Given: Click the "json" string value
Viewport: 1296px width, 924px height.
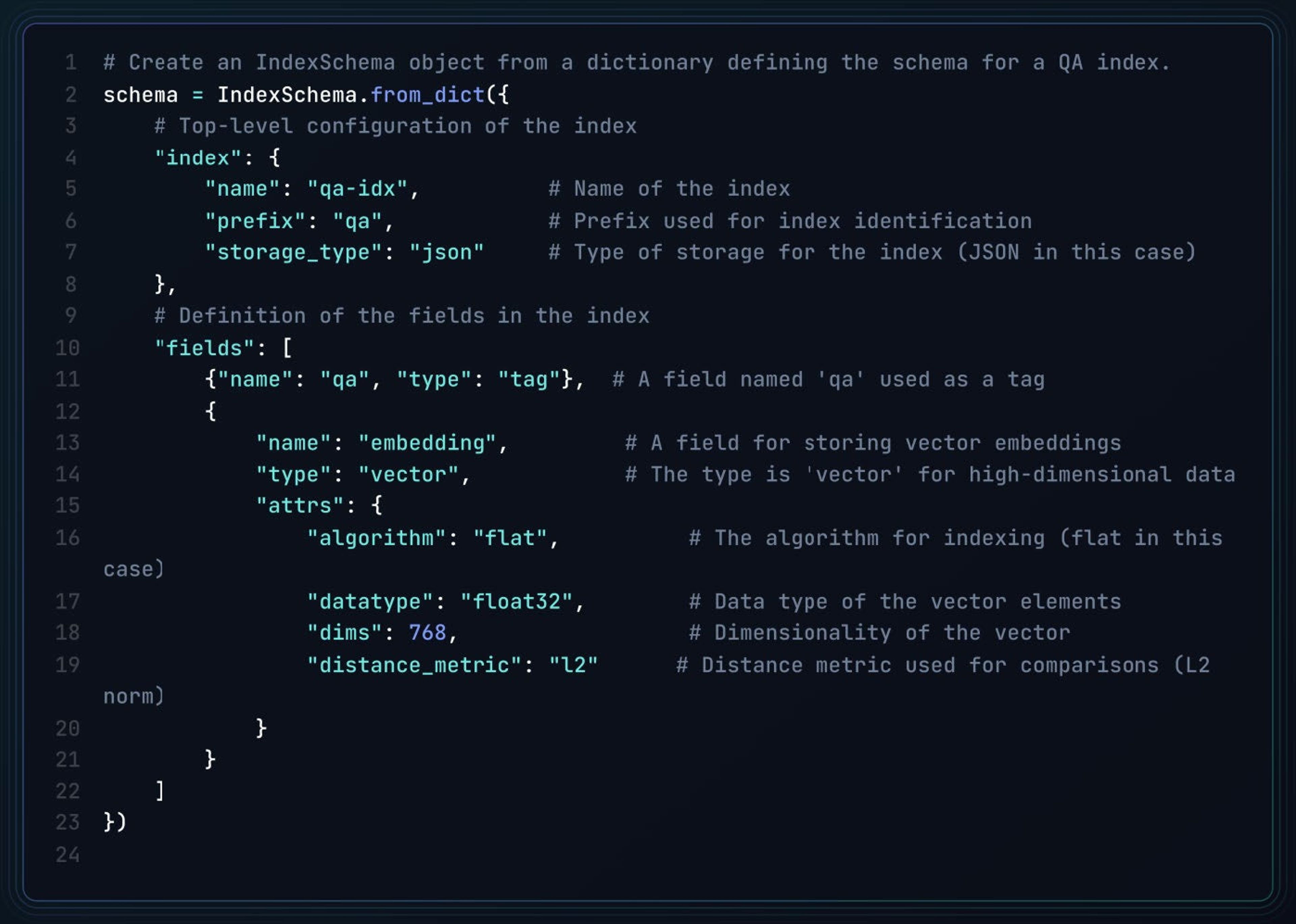Looking at the screenshot, I should [446, 252].
